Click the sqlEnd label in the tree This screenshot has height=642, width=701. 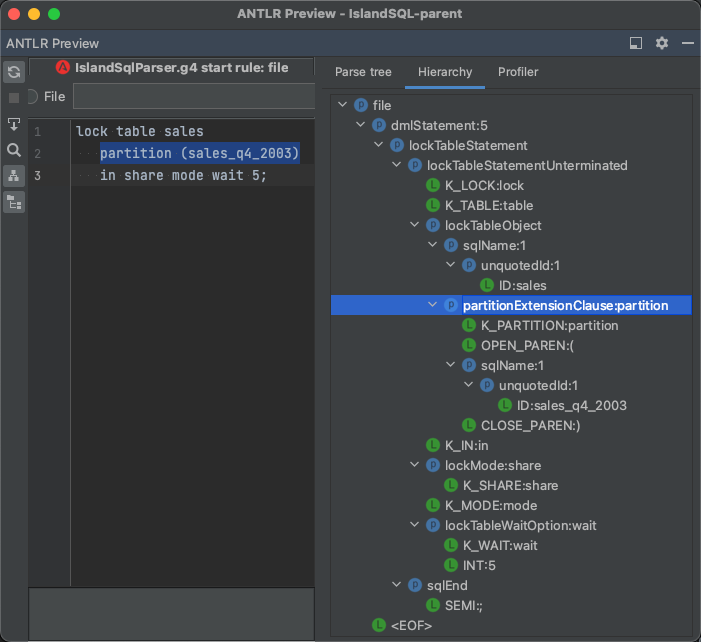click(x=447, y=585)
